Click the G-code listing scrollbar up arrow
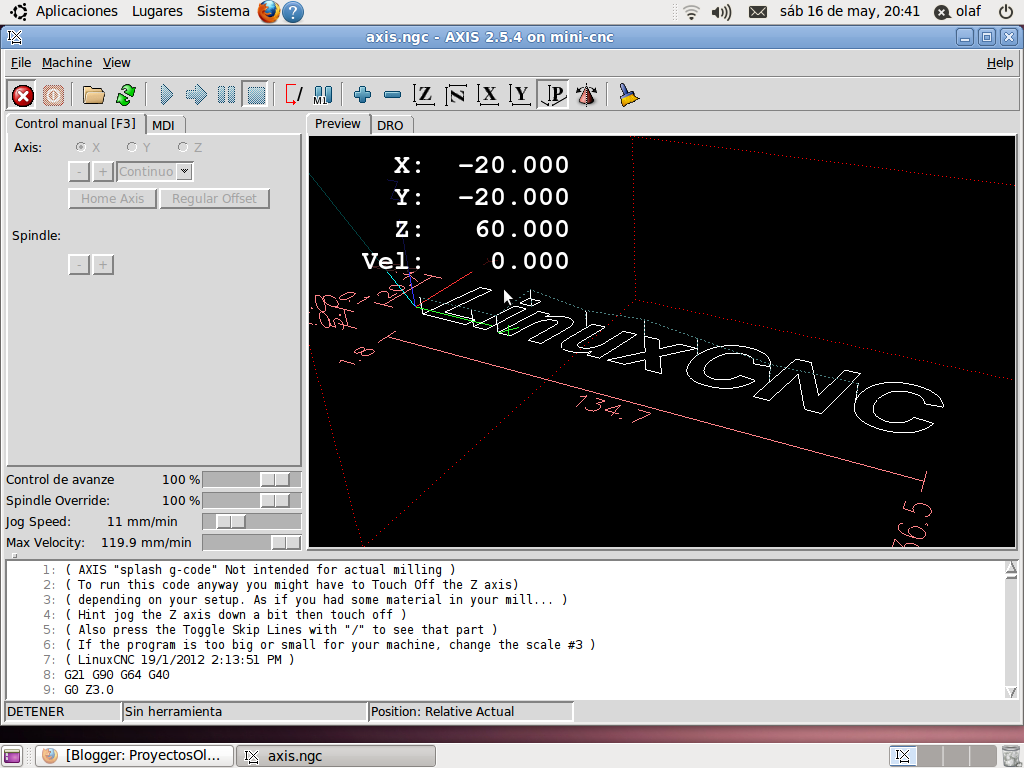The height and width of the screenshot is (768, 1024). (1011, 568)
